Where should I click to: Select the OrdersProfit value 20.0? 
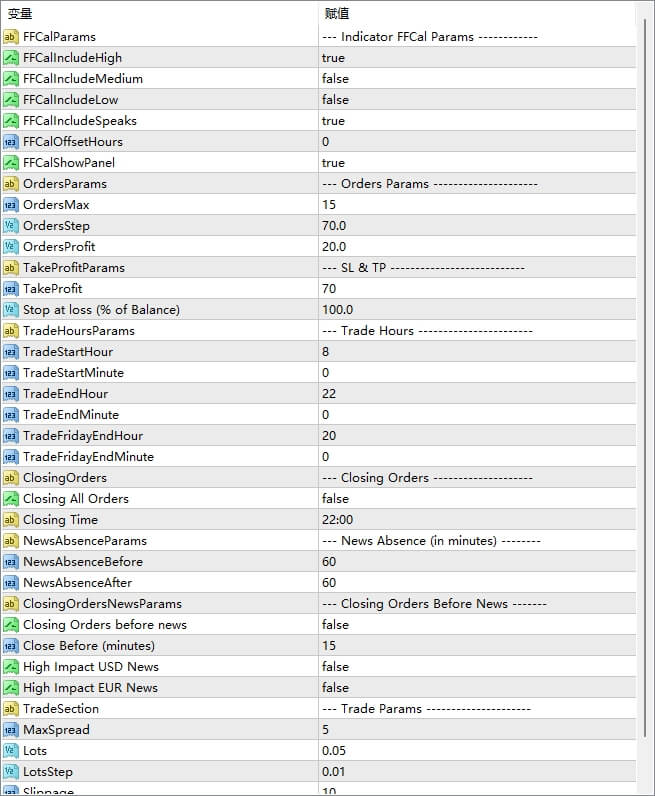[334, 247]
